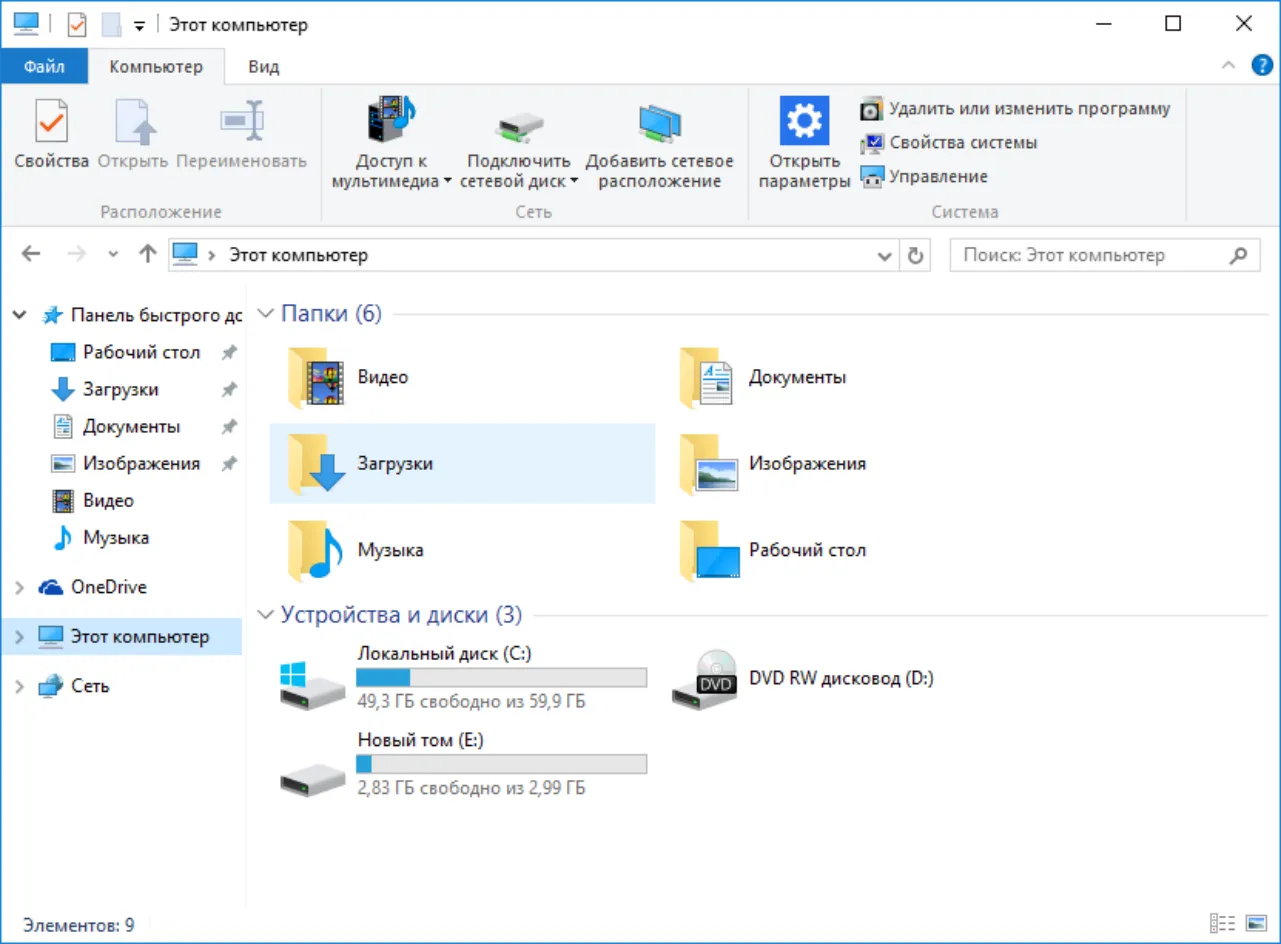Expand the Сеть tree node
The width and height of the screenshot is (1281, 944).
coord(19,687)
